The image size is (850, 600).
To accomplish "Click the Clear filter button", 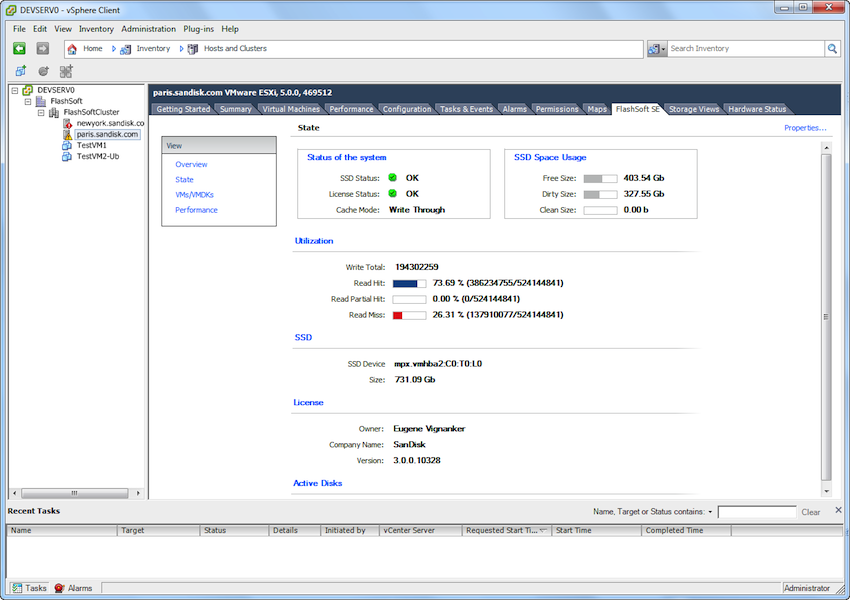I will pos(810,512).
